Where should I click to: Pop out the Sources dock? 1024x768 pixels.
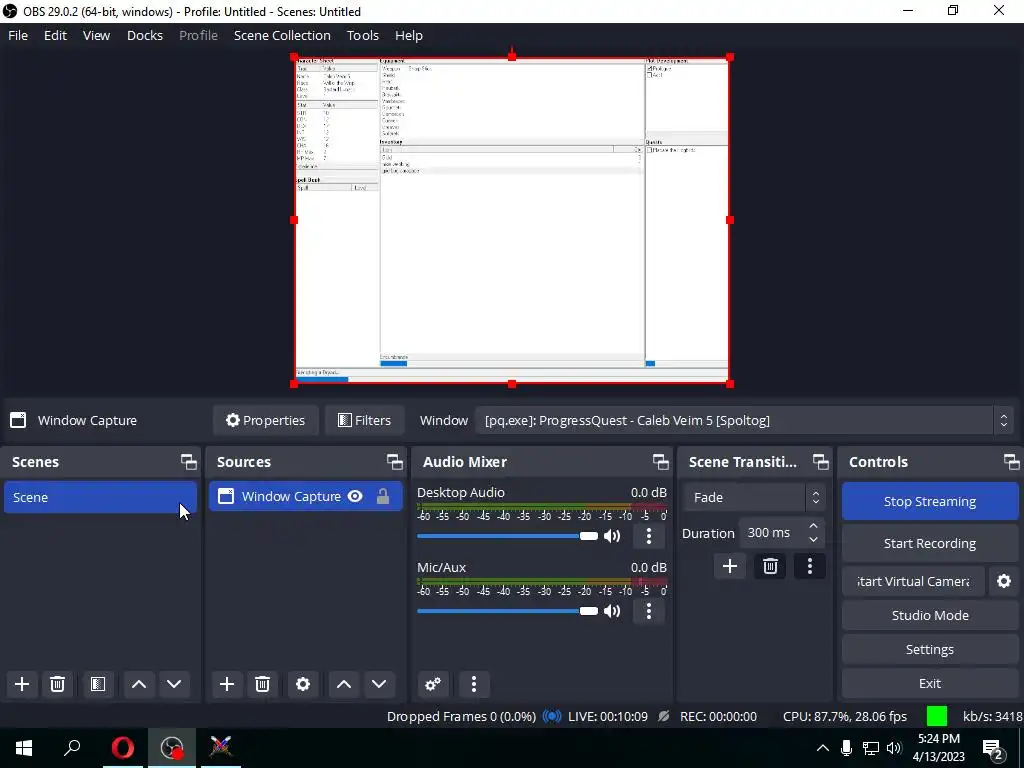pyautogui.click(x=394, y=462)
